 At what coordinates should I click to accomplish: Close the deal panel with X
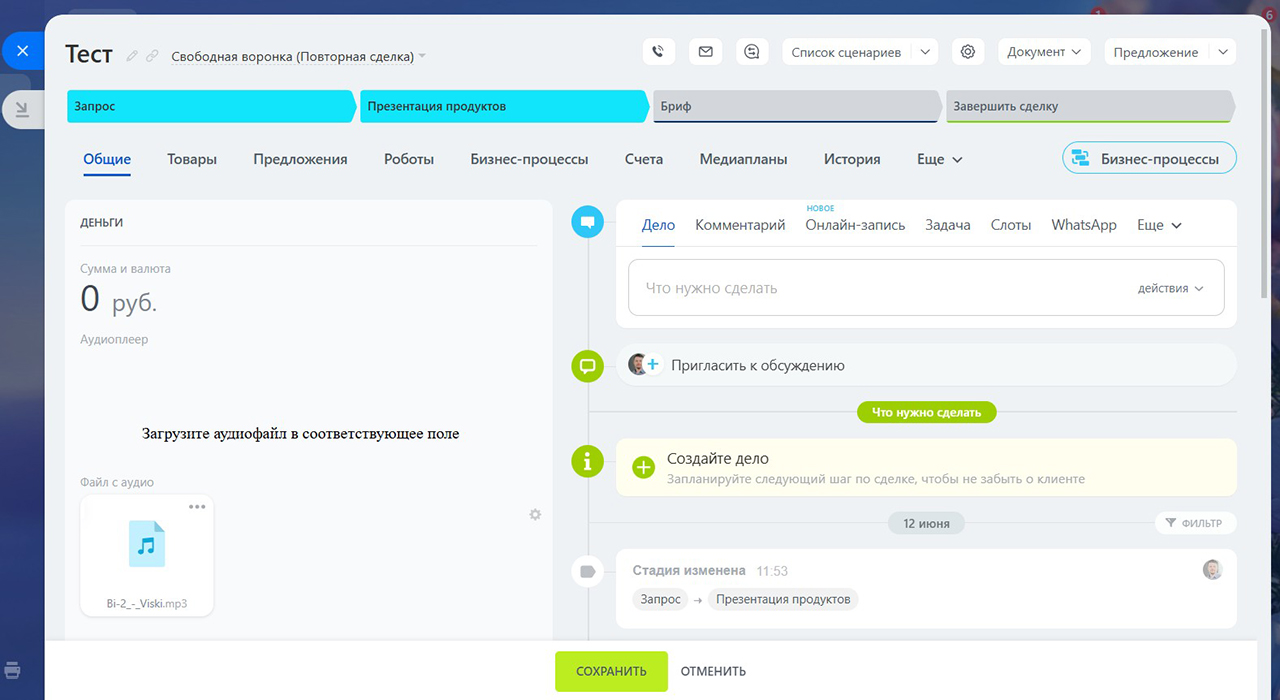(23, 51)
